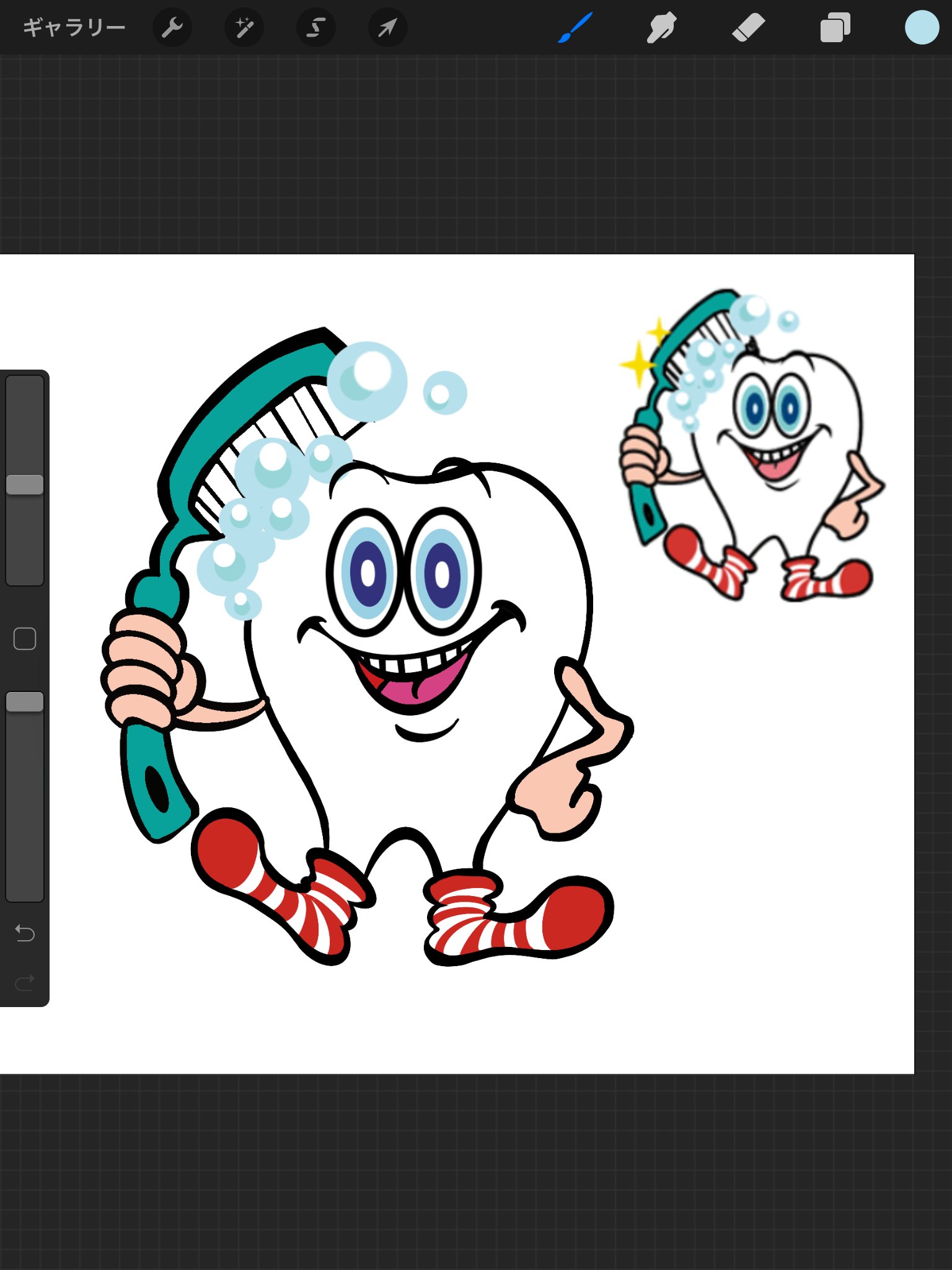Open the Layers panel
The image size is (952, 1270).
coord(835,28)
